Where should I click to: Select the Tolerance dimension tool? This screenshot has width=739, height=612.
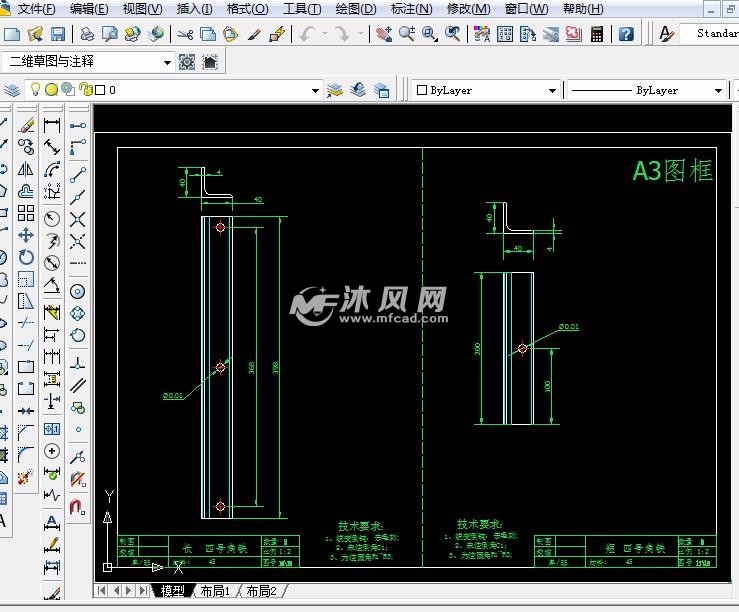(52, 429)
